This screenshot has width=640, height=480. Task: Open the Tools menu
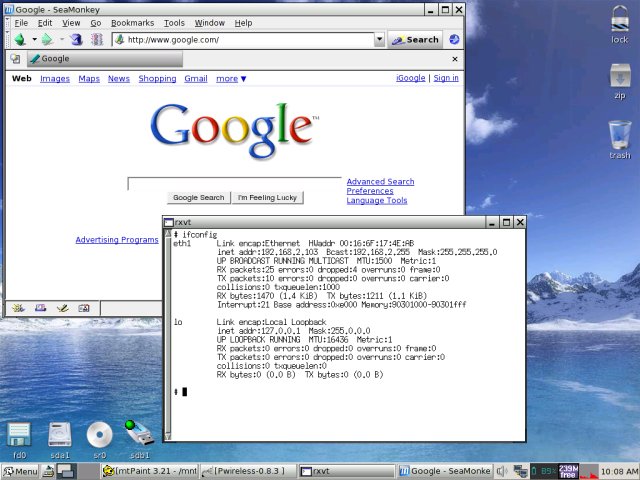174,23
